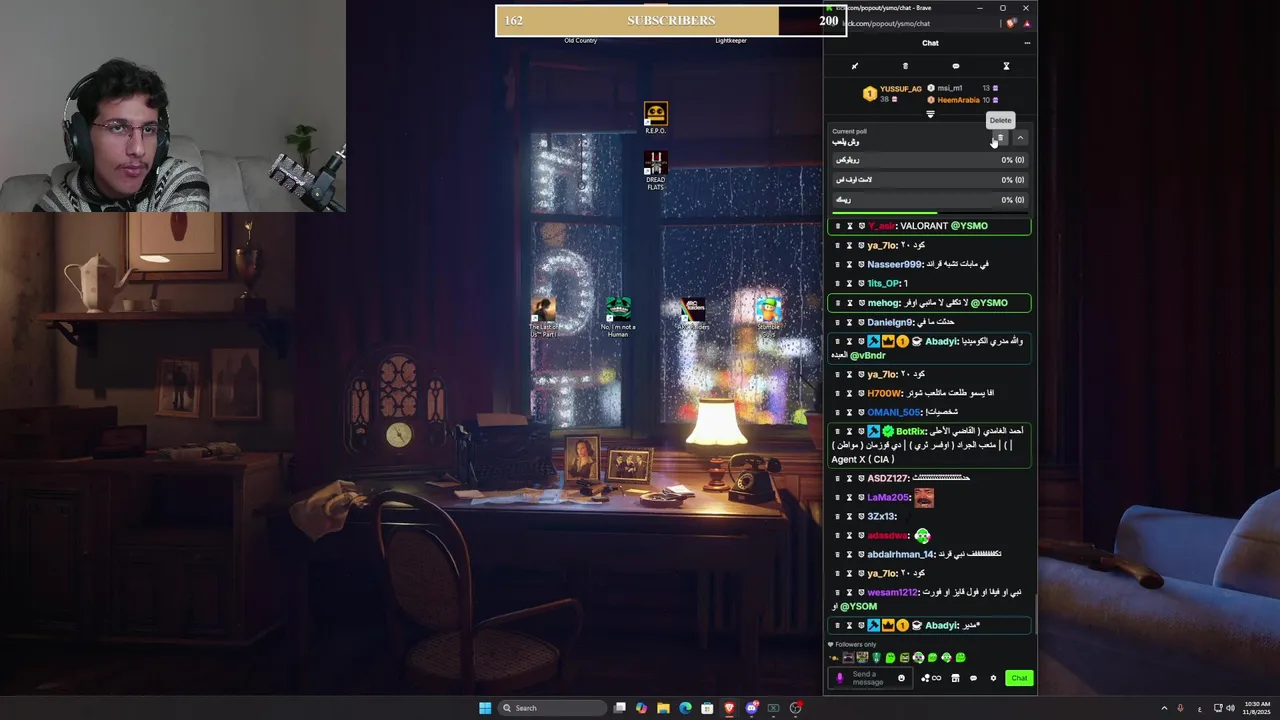Click the trash icon in chat toolbar
The width and height of the screenshot is (1280, 720).
(905, 66)
